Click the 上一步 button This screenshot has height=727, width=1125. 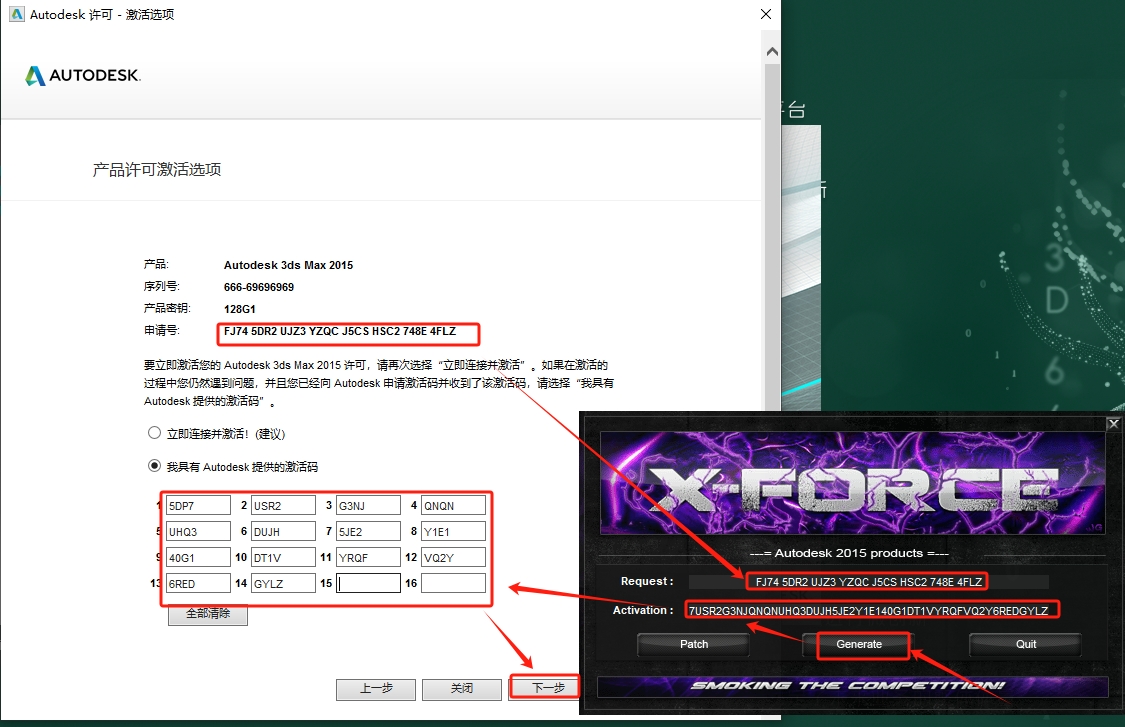pos(376,689)
